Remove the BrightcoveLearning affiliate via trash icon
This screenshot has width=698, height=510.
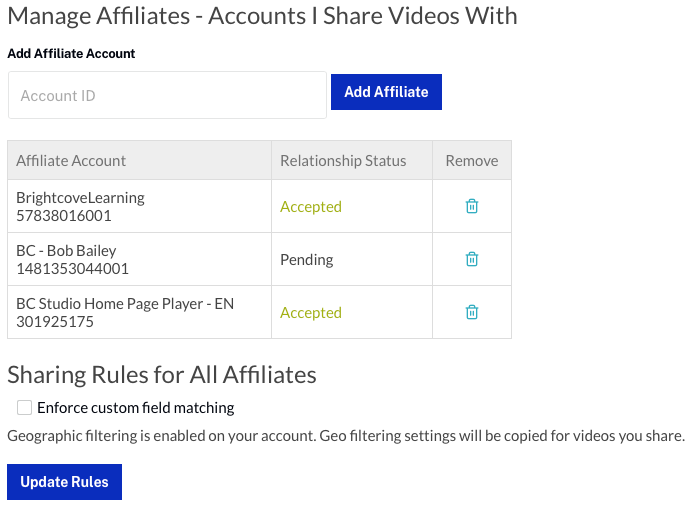tap(472, 206)
